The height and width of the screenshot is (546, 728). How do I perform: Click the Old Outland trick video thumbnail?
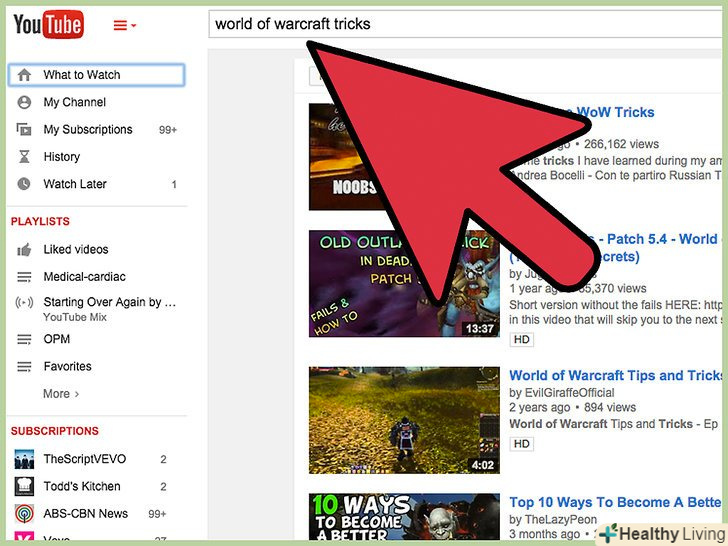[404, 283]
